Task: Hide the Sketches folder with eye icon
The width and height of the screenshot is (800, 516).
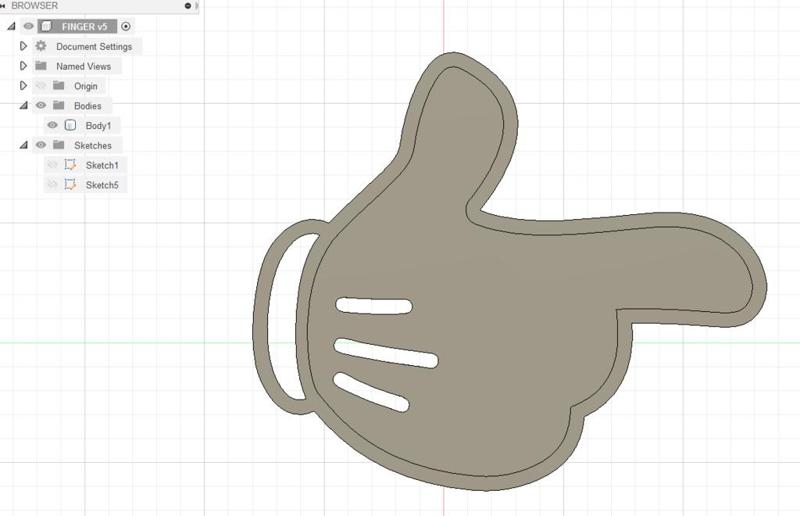Action: [41, 145]
